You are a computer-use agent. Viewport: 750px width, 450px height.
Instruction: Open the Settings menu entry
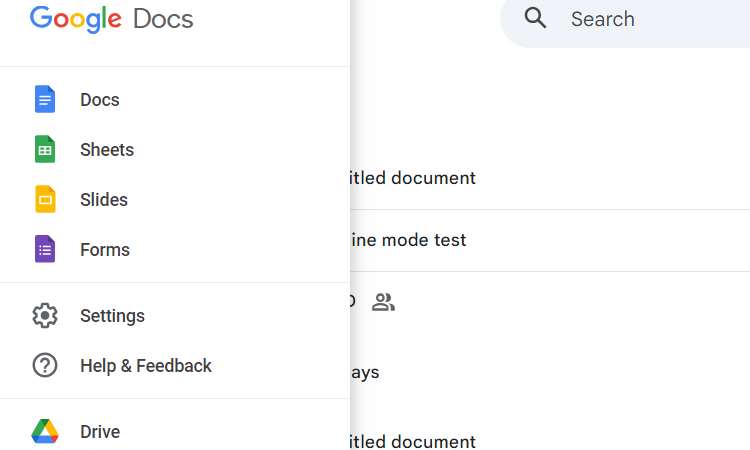point(112,316)
